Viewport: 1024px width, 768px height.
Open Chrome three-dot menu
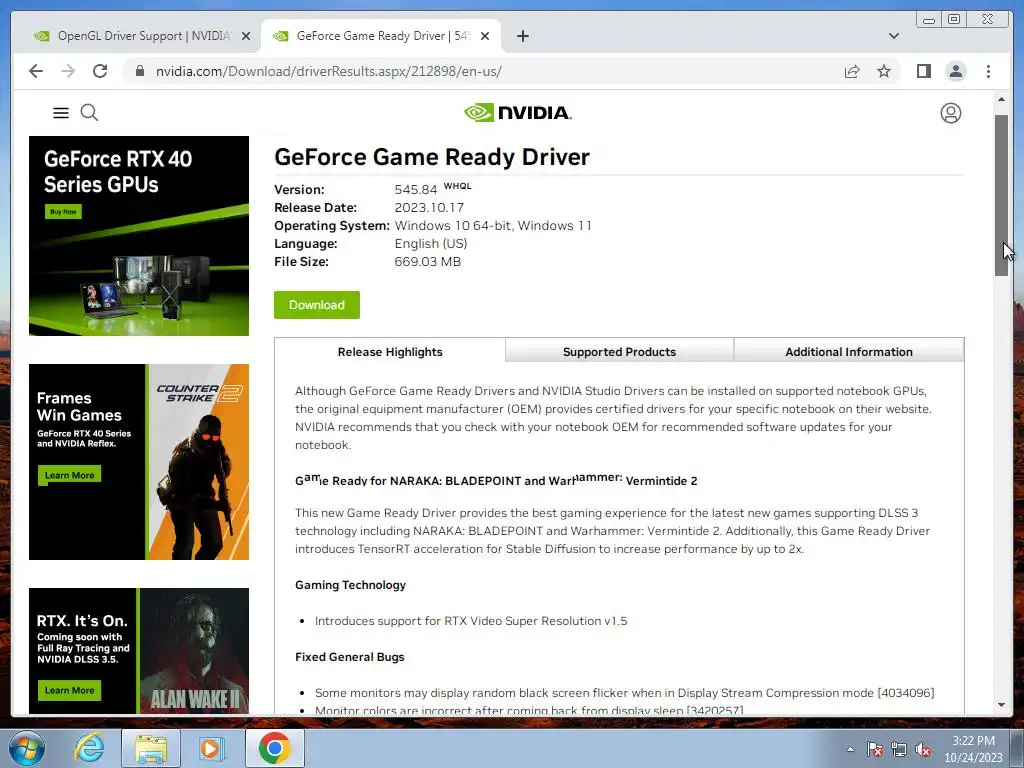pyautogui.click(x=988, y=71)
